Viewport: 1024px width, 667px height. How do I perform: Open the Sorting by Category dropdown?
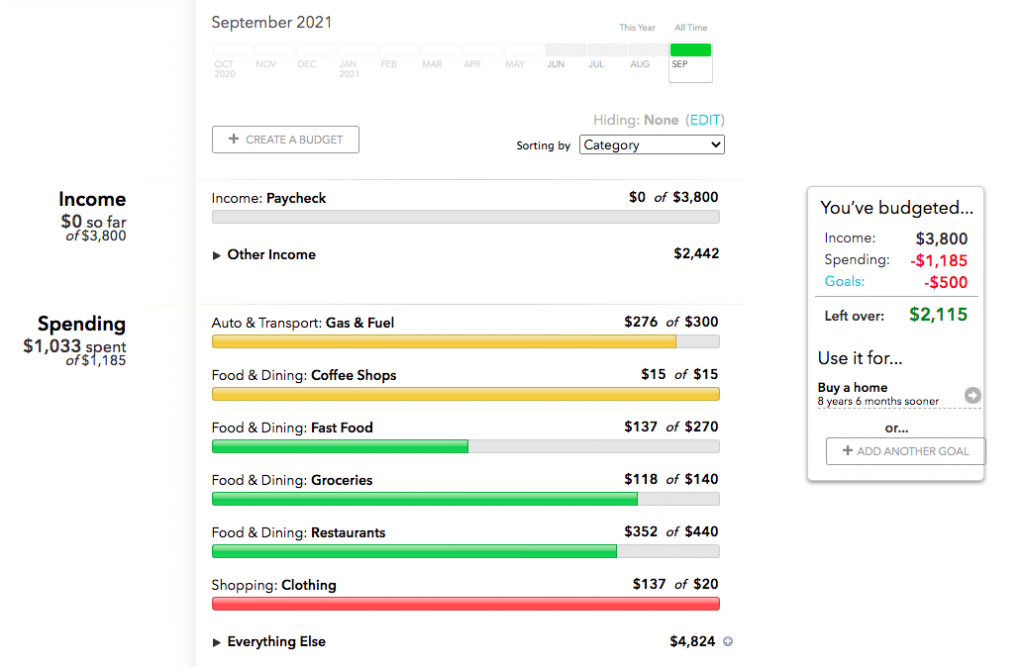651,144
